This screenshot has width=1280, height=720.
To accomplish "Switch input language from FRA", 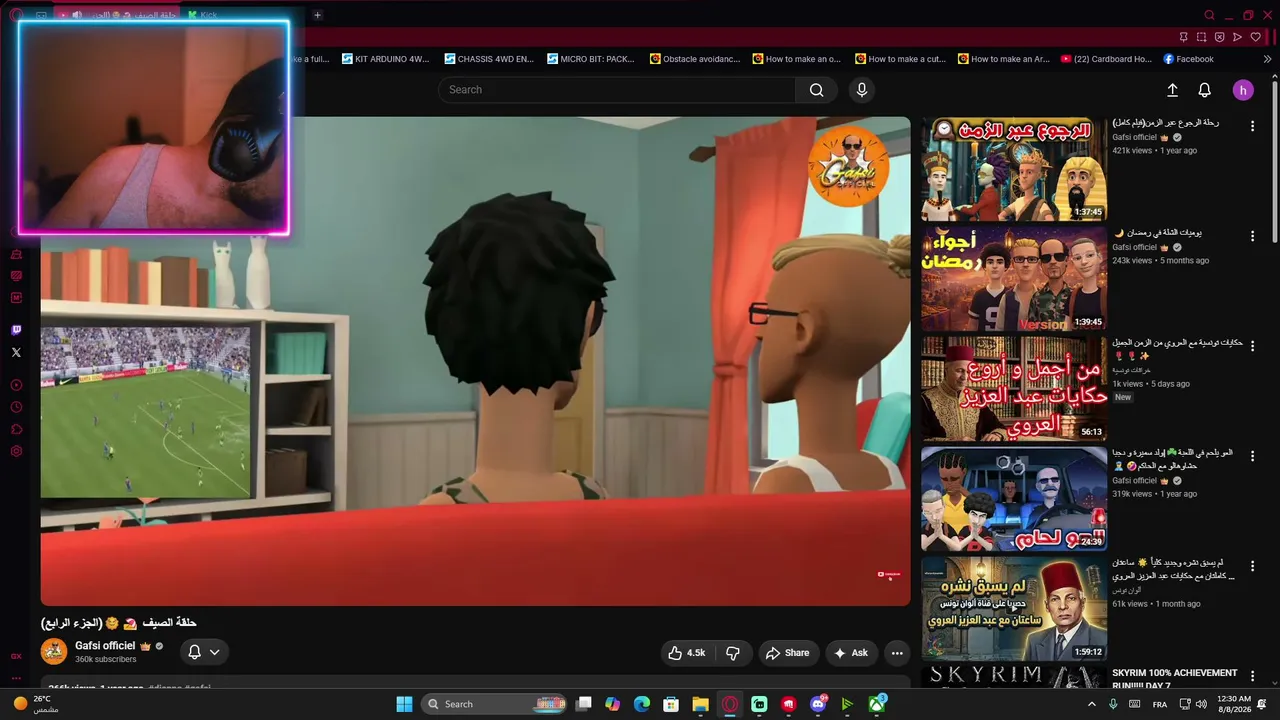I will (x=1160, y=704).
